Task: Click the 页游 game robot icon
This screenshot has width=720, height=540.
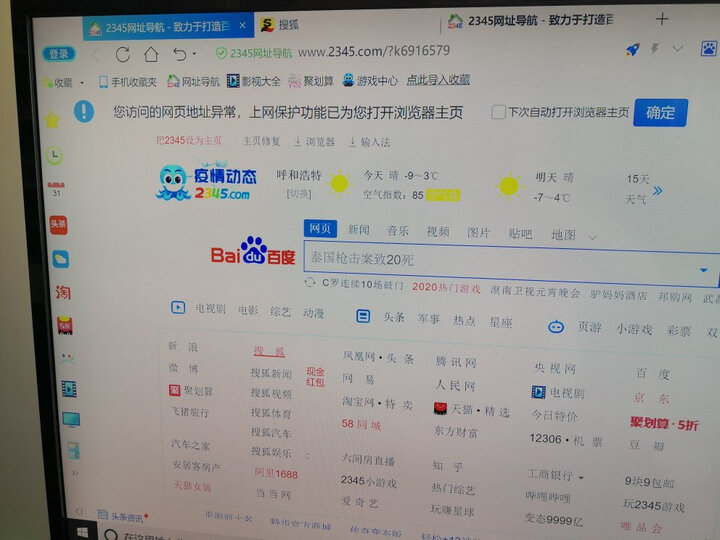Action: click(x=556, y=327)
